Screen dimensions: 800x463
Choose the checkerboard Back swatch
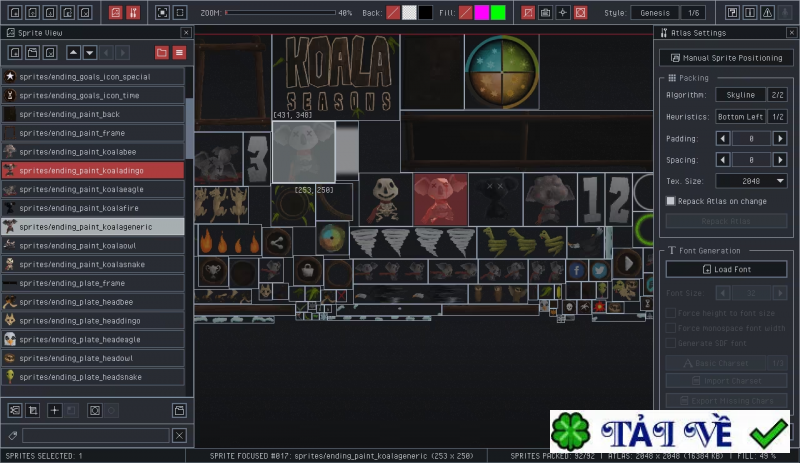pyautogui.click(x=409, y=13)
